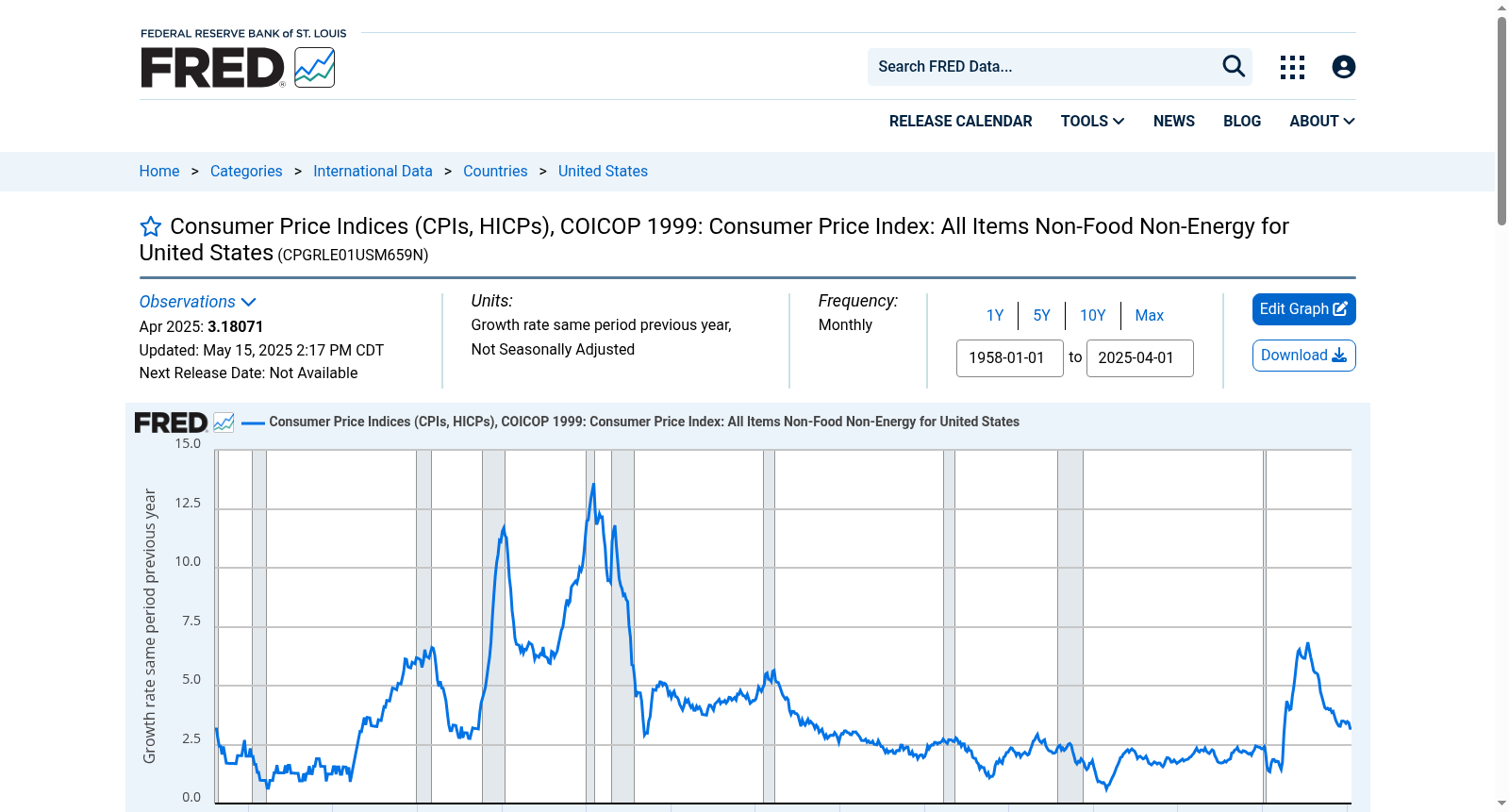
Task: Click the start date field 1958-01-01
Action: (1009, 358)
